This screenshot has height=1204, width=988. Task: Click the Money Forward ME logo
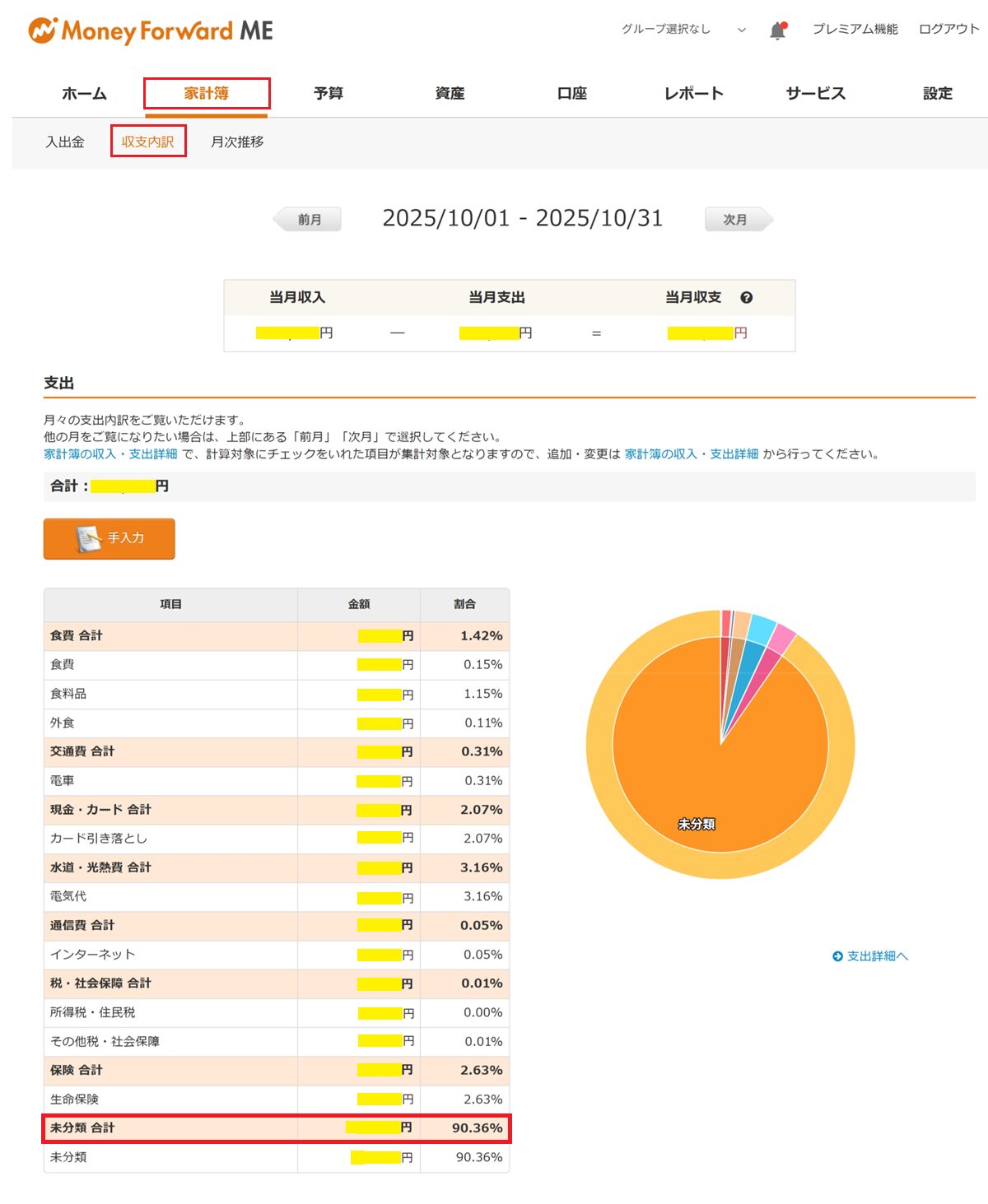pyautogui.click(x=151, y=31)
